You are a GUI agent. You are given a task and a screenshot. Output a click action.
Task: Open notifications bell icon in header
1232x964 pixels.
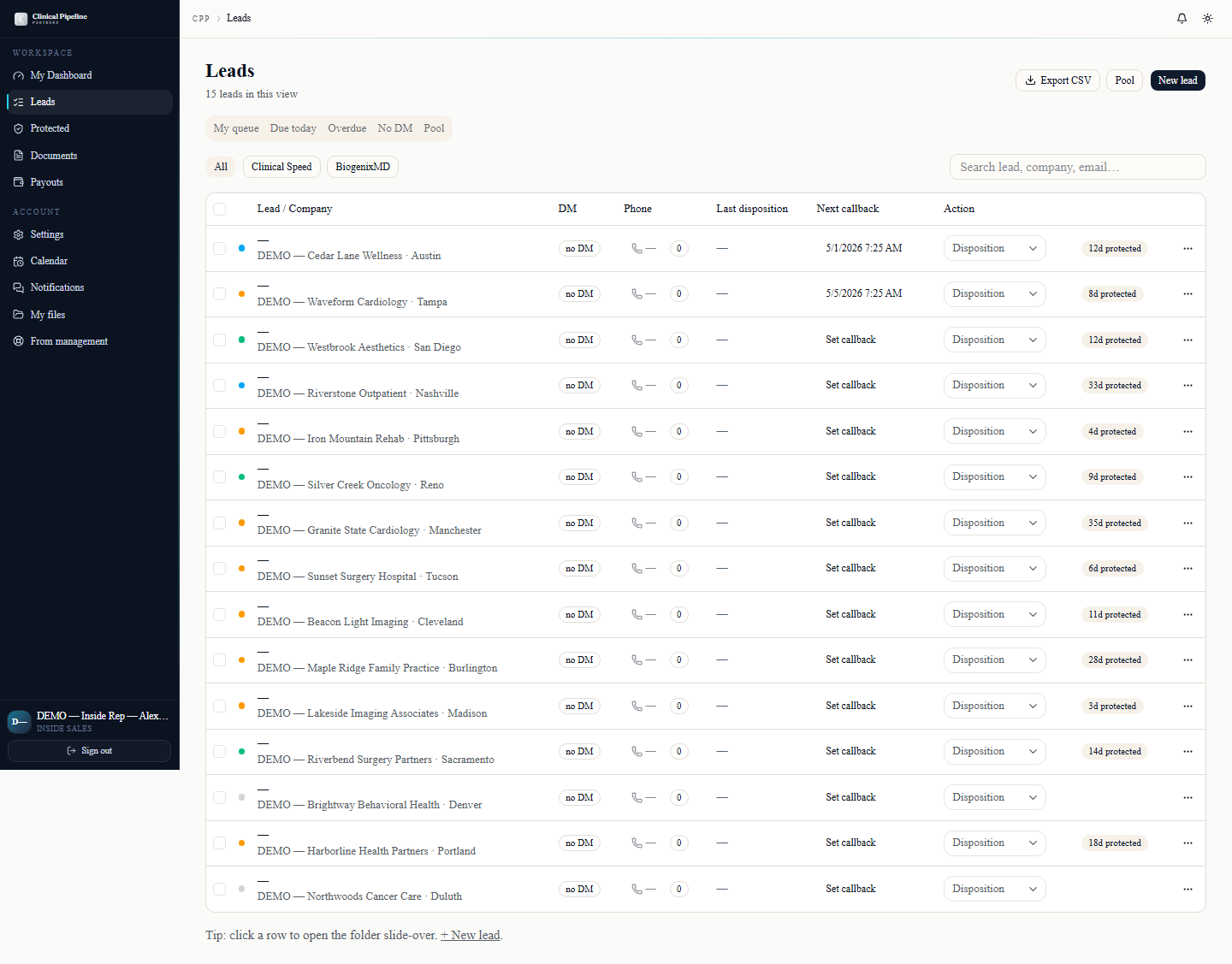pyautogui.click(x=1182, y=18)
